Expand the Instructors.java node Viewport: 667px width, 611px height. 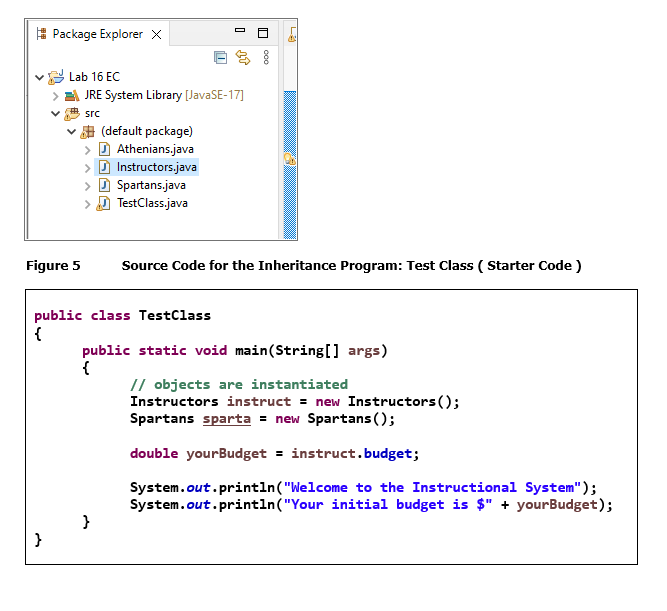coord(88,168)
